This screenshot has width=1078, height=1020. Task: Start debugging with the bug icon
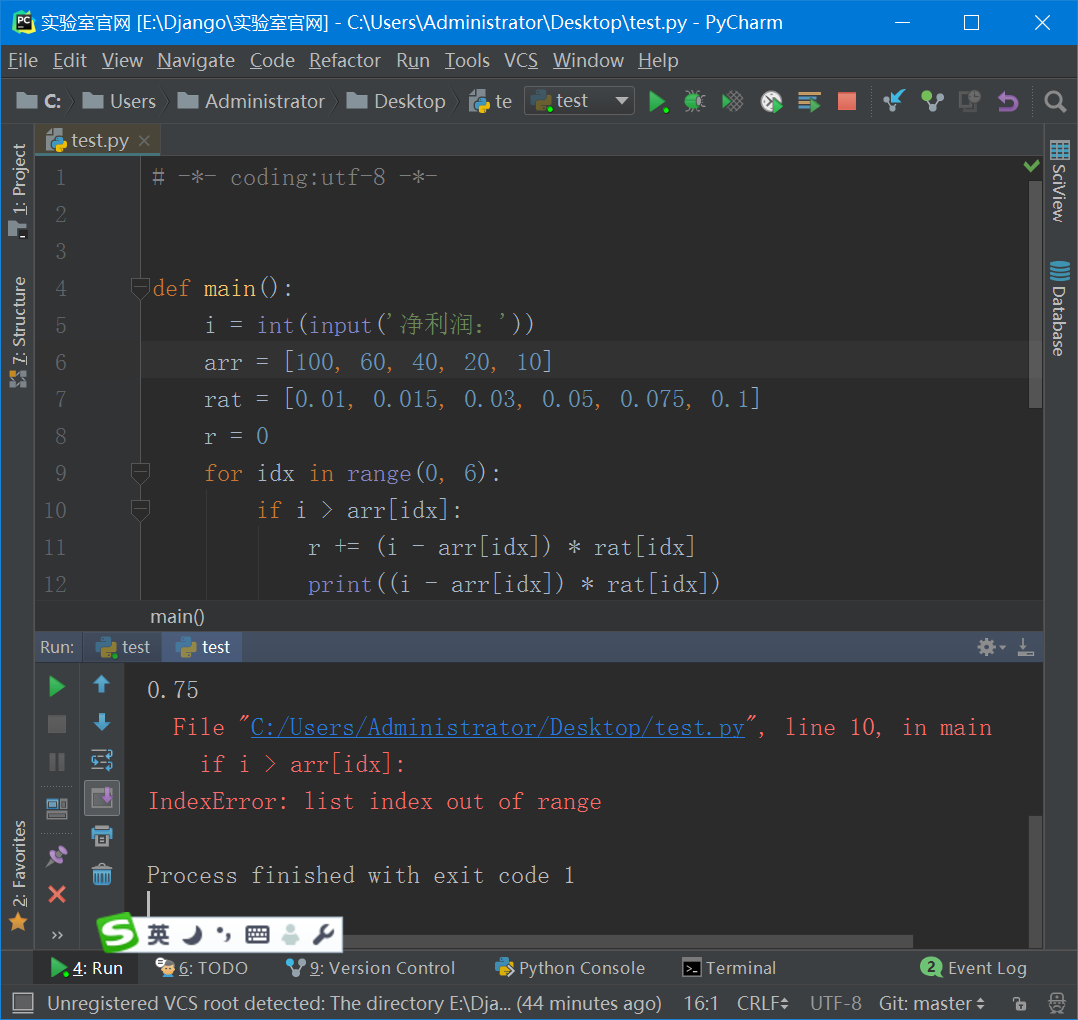(x=694, y=102)
